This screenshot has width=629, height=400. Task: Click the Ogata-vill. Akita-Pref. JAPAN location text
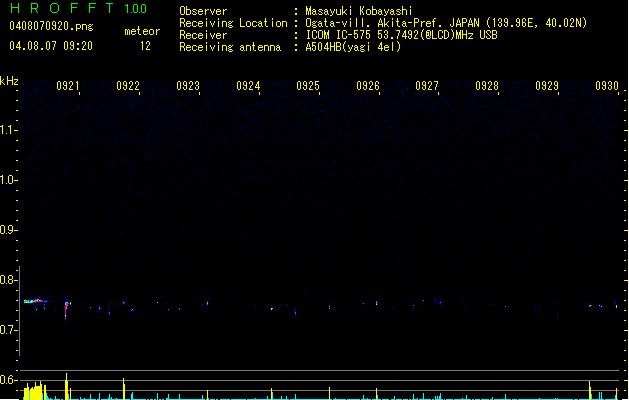click(x=446, y=23)
